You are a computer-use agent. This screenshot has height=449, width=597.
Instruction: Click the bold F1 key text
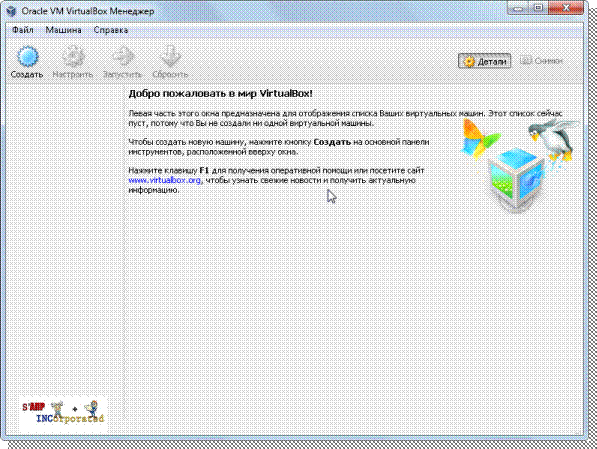204,171
